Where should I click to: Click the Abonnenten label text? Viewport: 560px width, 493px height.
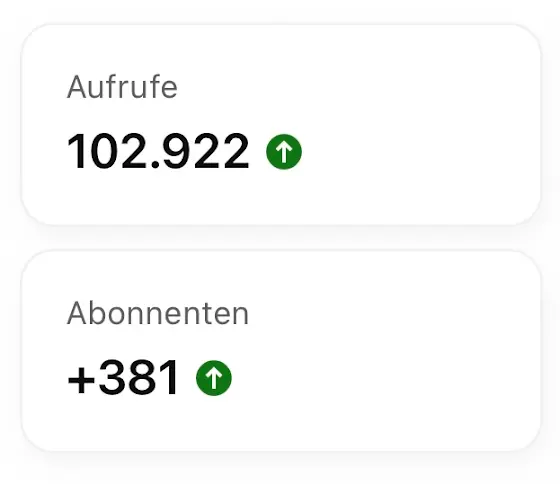pyautogui.click(x=158, y=313)
